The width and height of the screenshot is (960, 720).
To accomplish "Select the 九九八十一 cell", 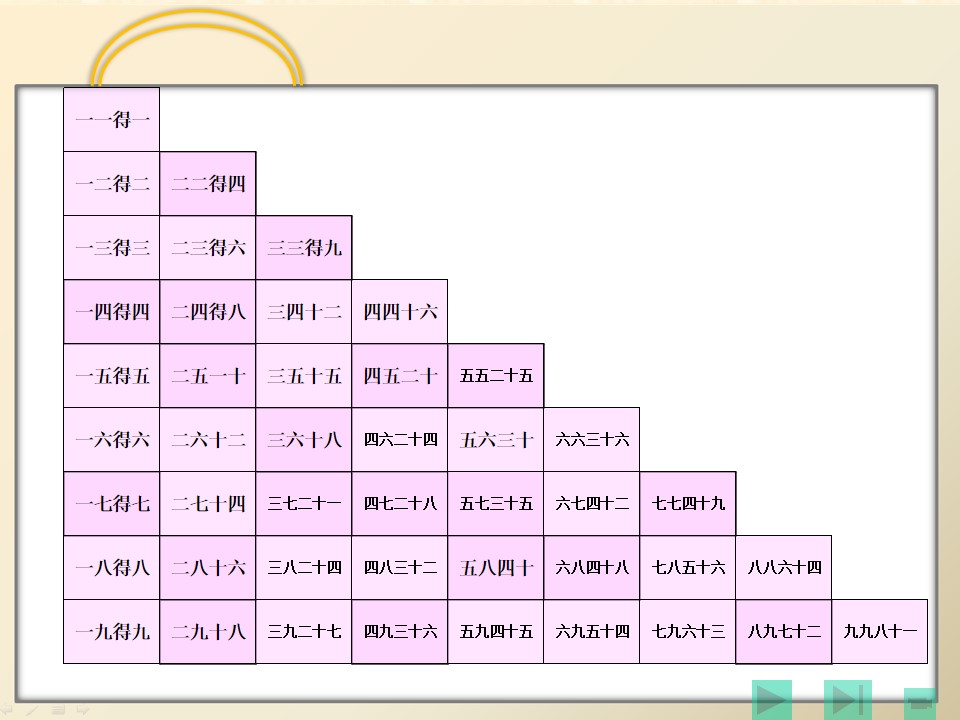I will (x=880, y=631).
